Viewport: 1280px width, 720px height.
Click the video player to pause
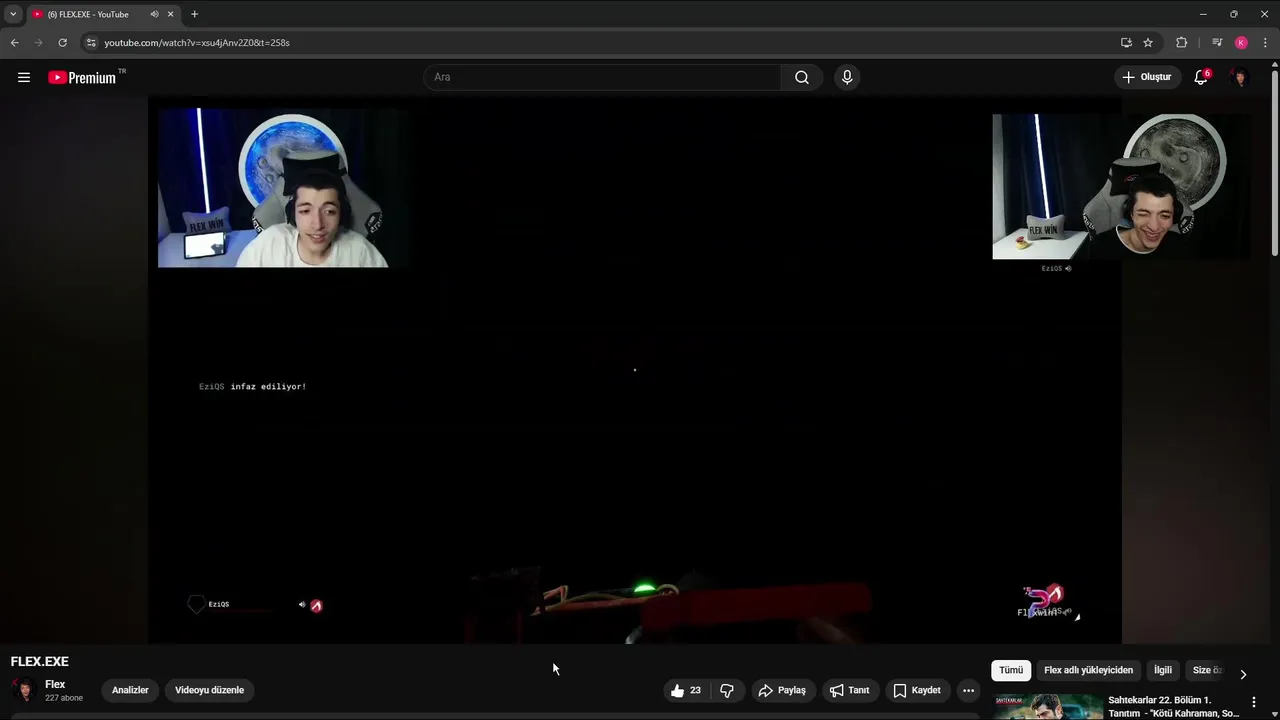pyautogui.click(x=634, y=370)
